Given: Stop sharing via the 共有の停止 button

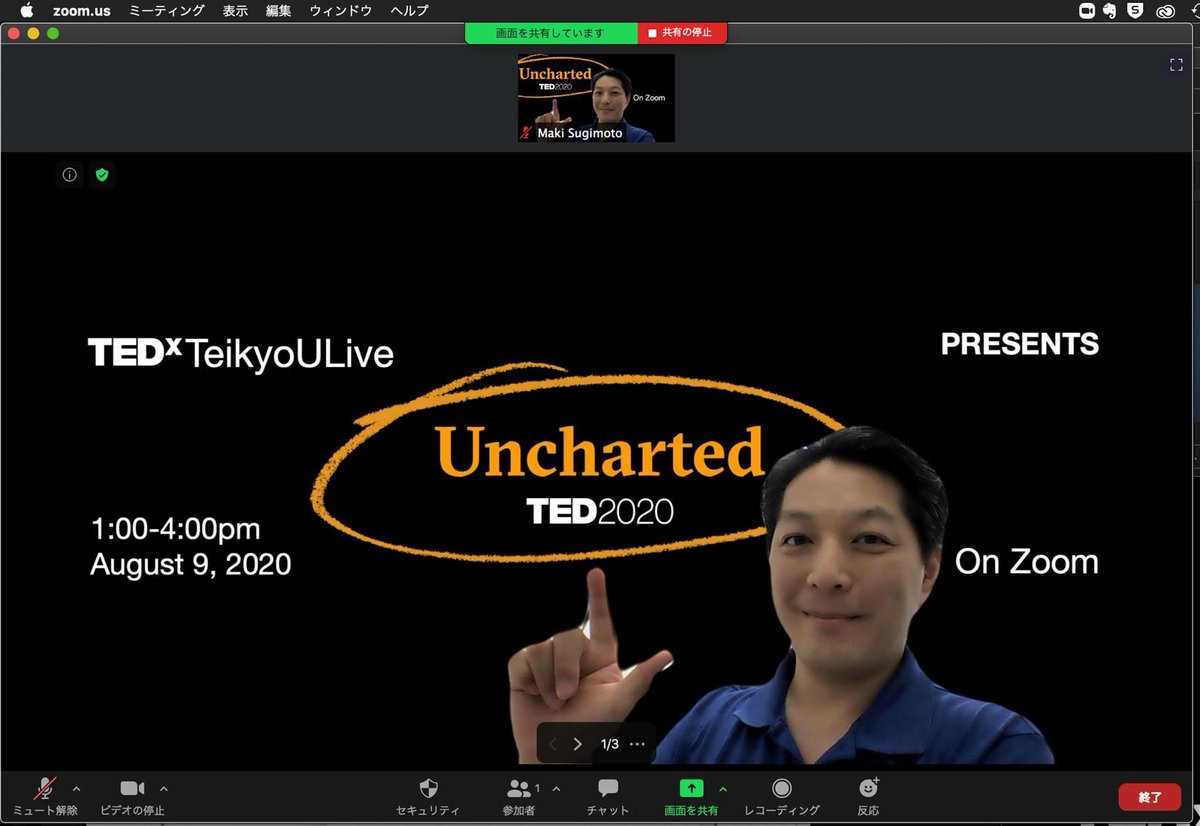Looking at the screenshot, I should point(683,33).
